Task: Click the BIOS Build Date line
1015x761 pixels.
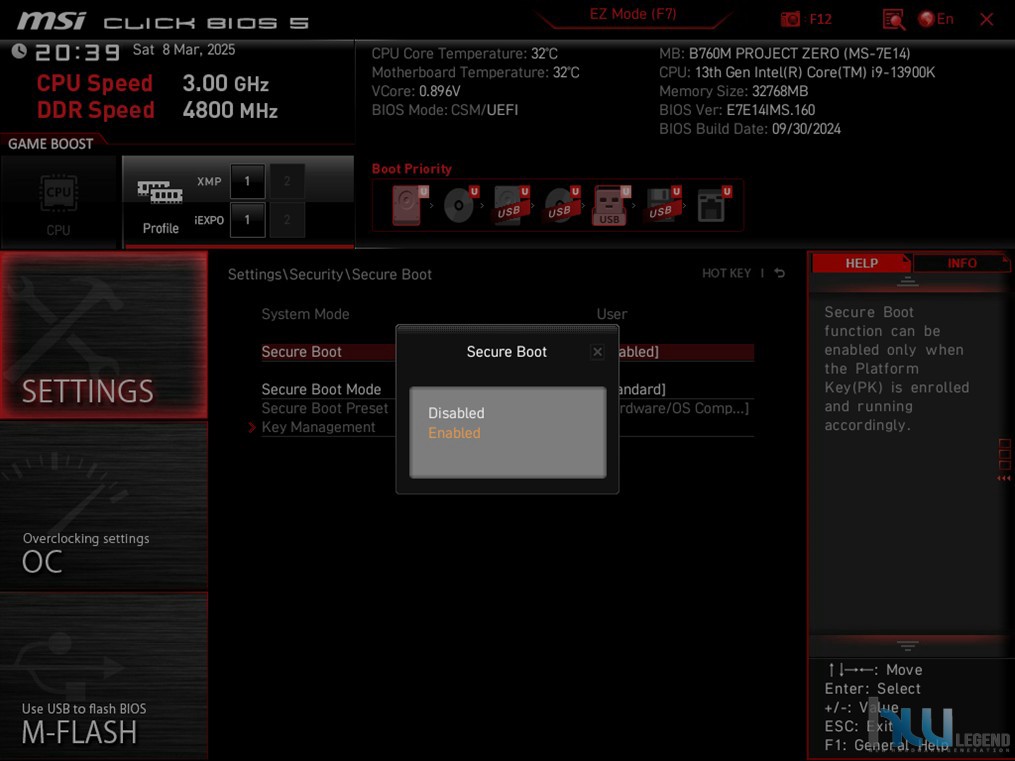Action: pyautogui.click(x=750, y=129)
